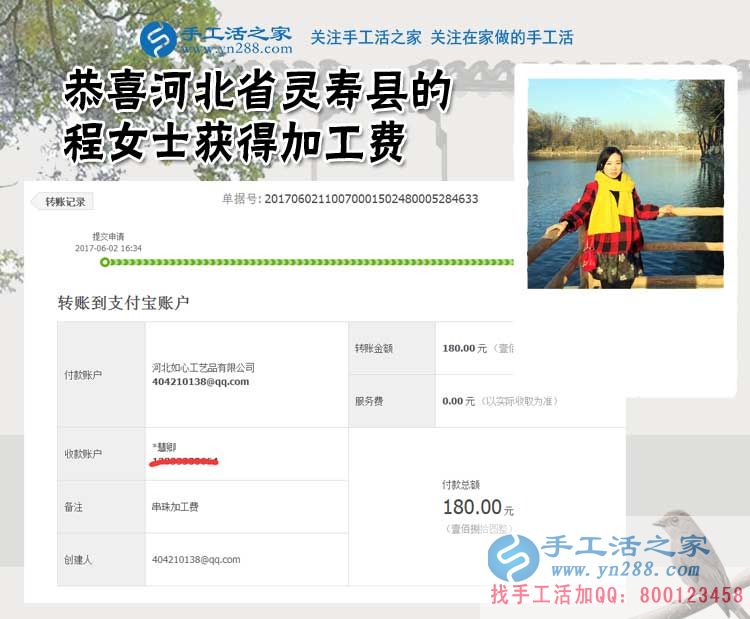The image size is (750, 619).
Task: Click the redacted payee account number
Action: 185,462
